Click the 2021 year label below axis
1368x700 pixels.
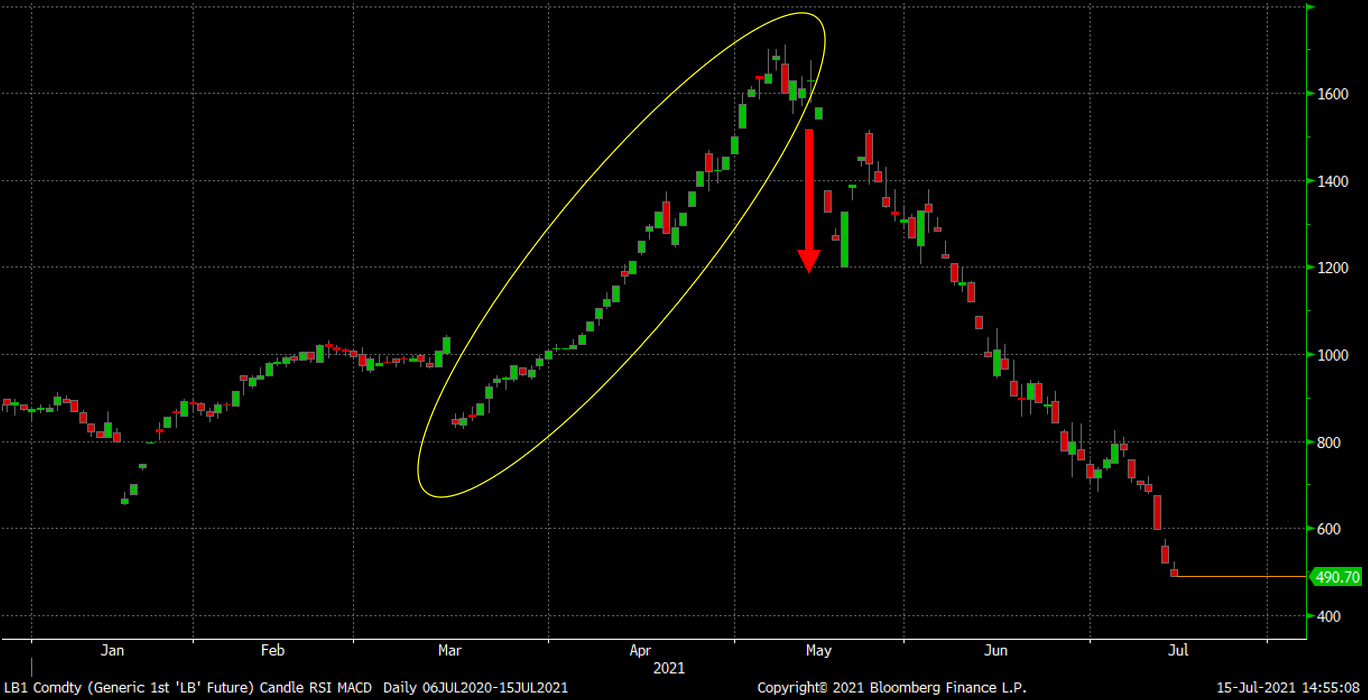point(668,667)
